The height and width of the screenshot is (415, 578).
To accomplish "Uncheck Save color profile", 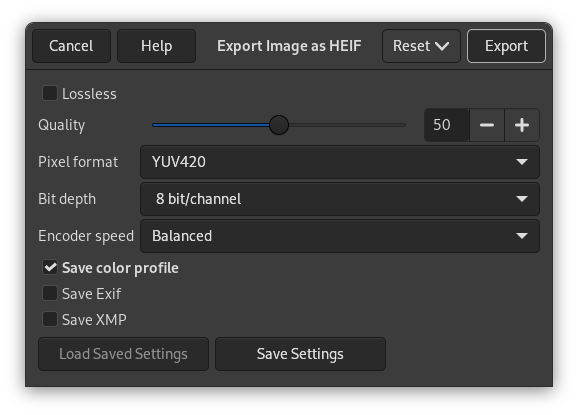I will (50, 268).
